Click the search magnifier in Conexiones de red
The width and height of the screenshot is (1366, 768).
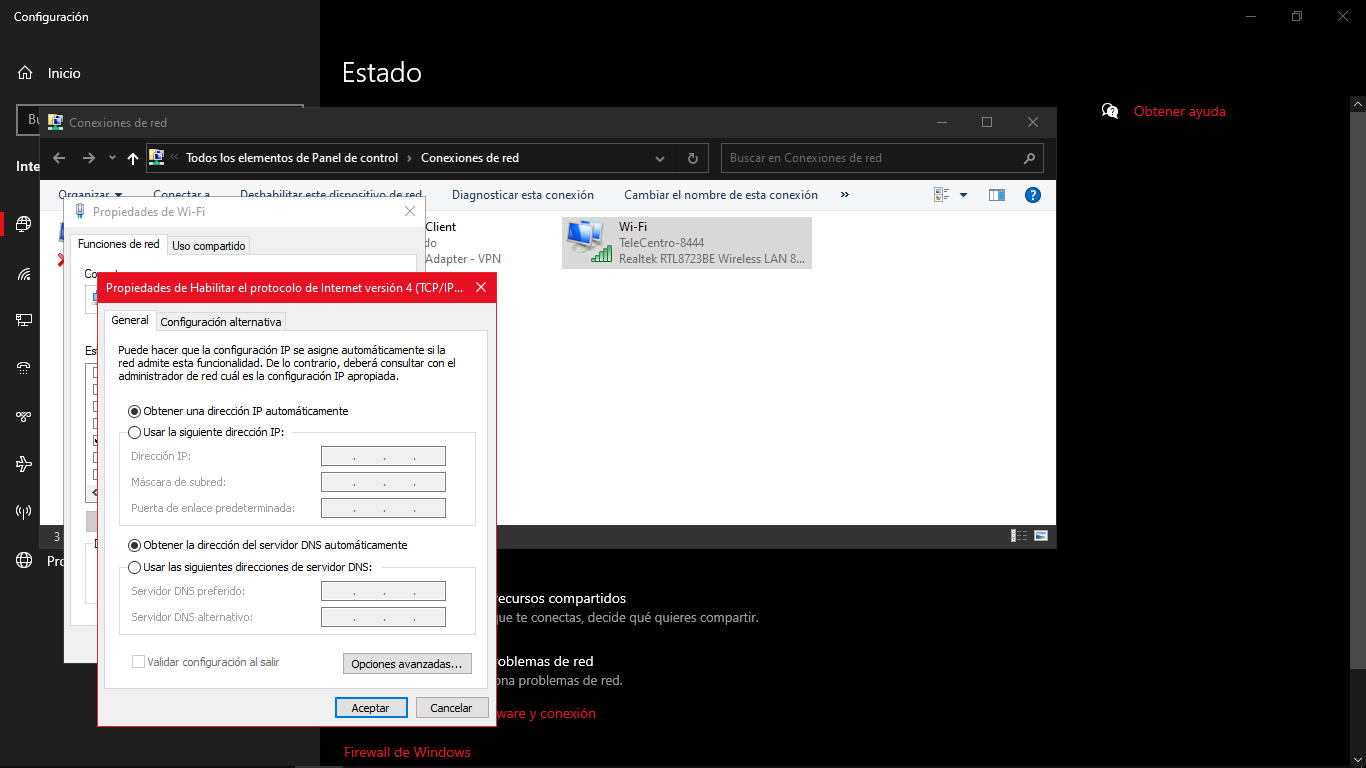pos(1029,158)
